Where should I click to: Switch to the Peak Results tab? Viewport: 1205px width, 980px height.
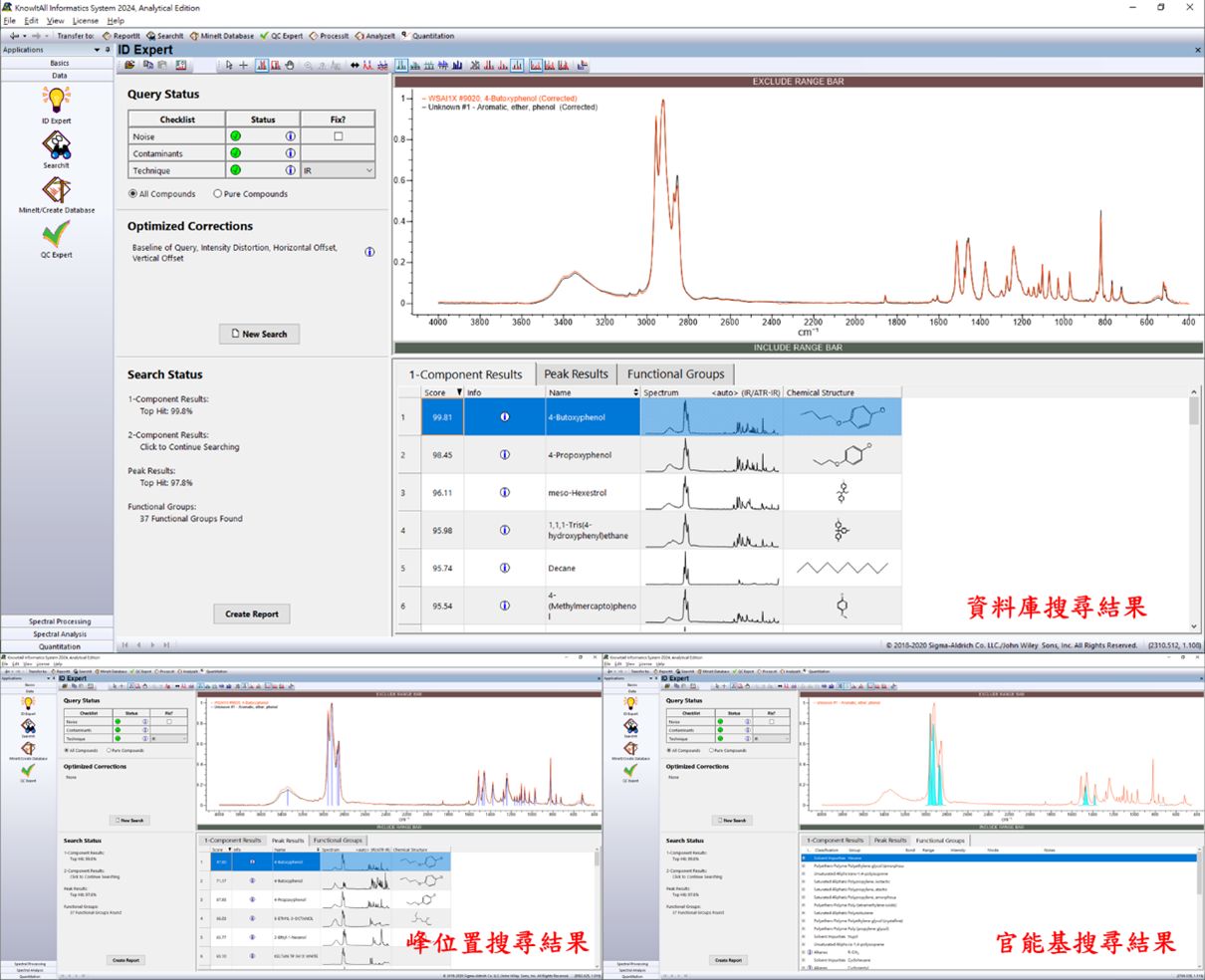(x=576, y=373)
